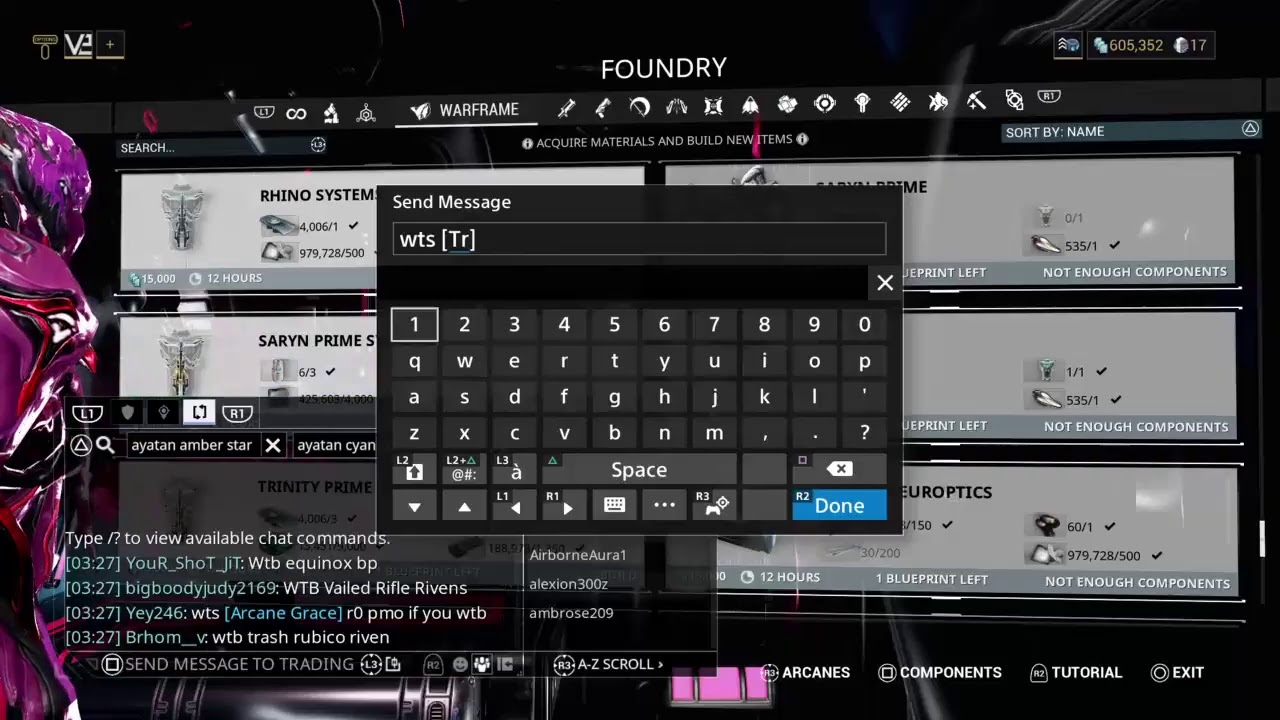Click the ayatan amber star filter
The height and width of the screenshot is (720, 1280).
(191, 445)
